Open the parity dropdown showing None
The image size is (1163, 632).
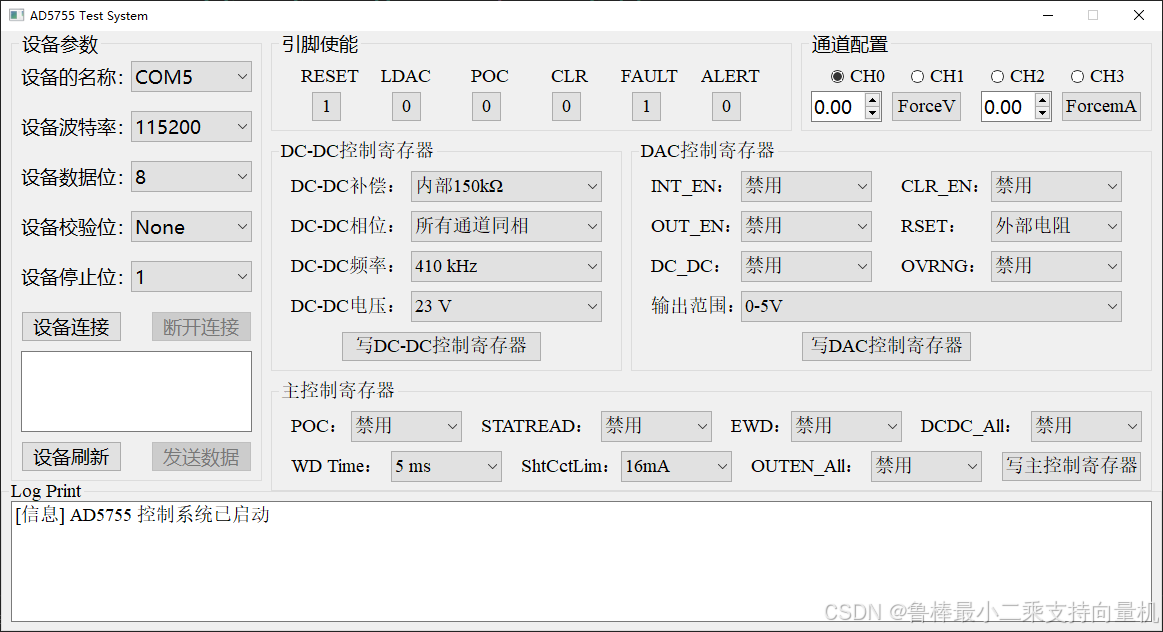pyautogui.click(x=191, y=227)
